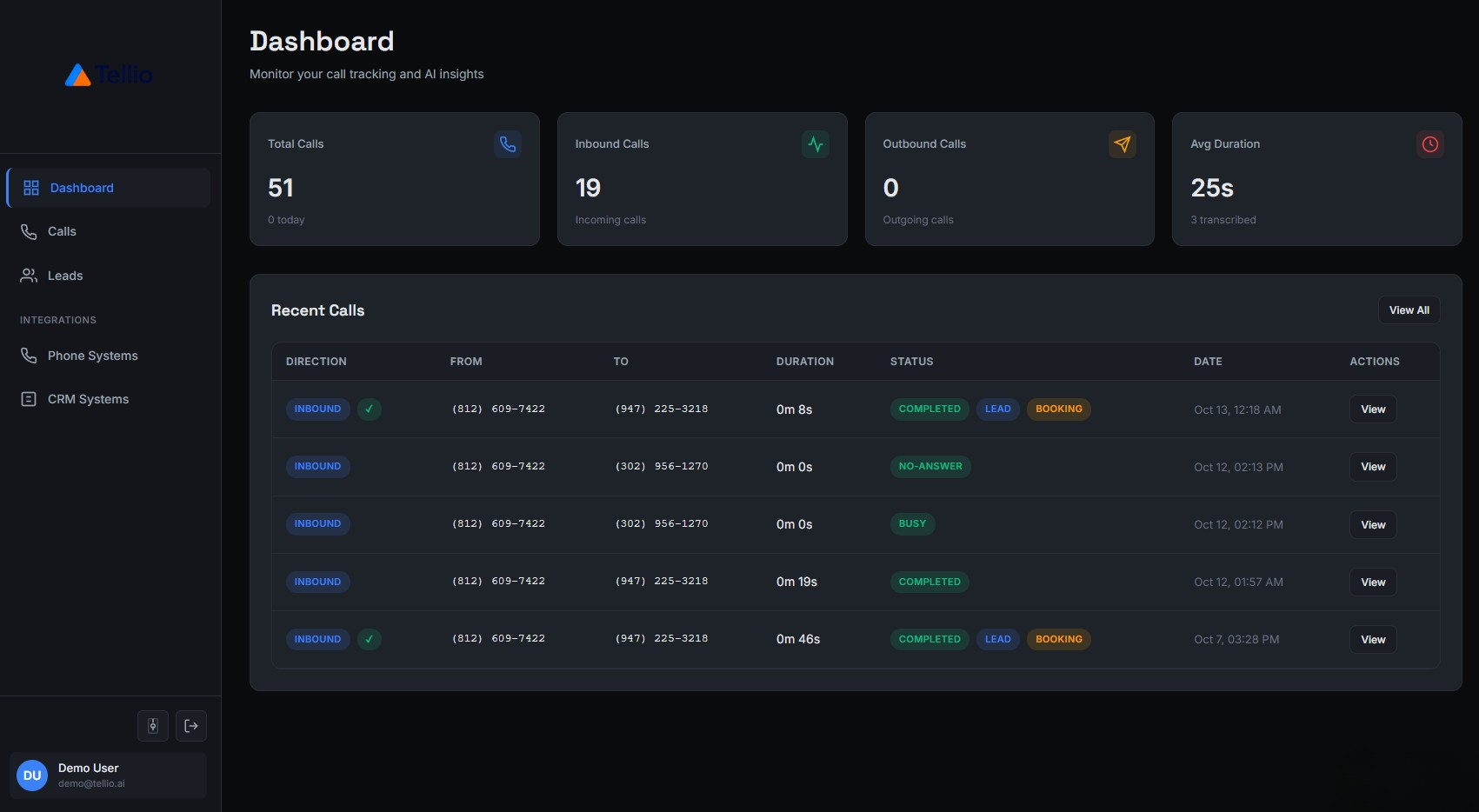Toggle the checkmark on the Oct 7 call
This screenshot has width=1479, height=812.
pyautogui.click(x=369, y=639)
